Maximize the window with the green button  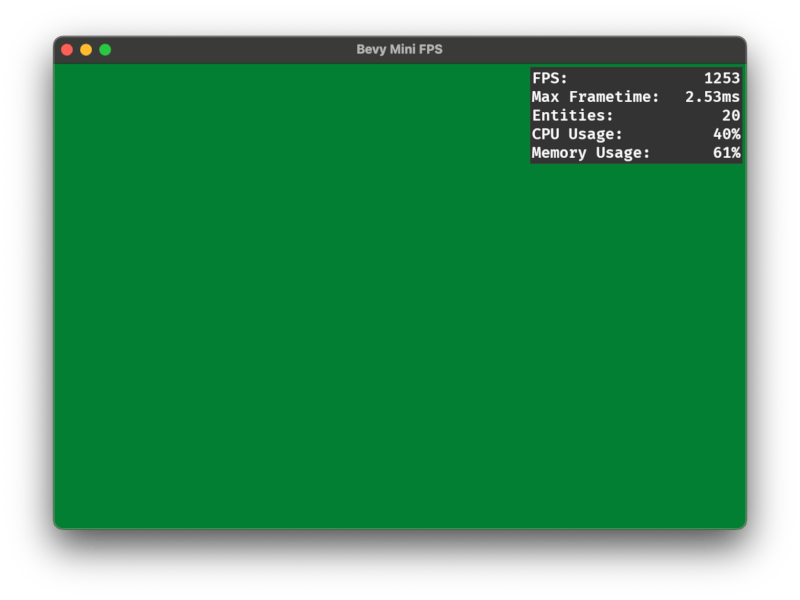pos(105,49)
